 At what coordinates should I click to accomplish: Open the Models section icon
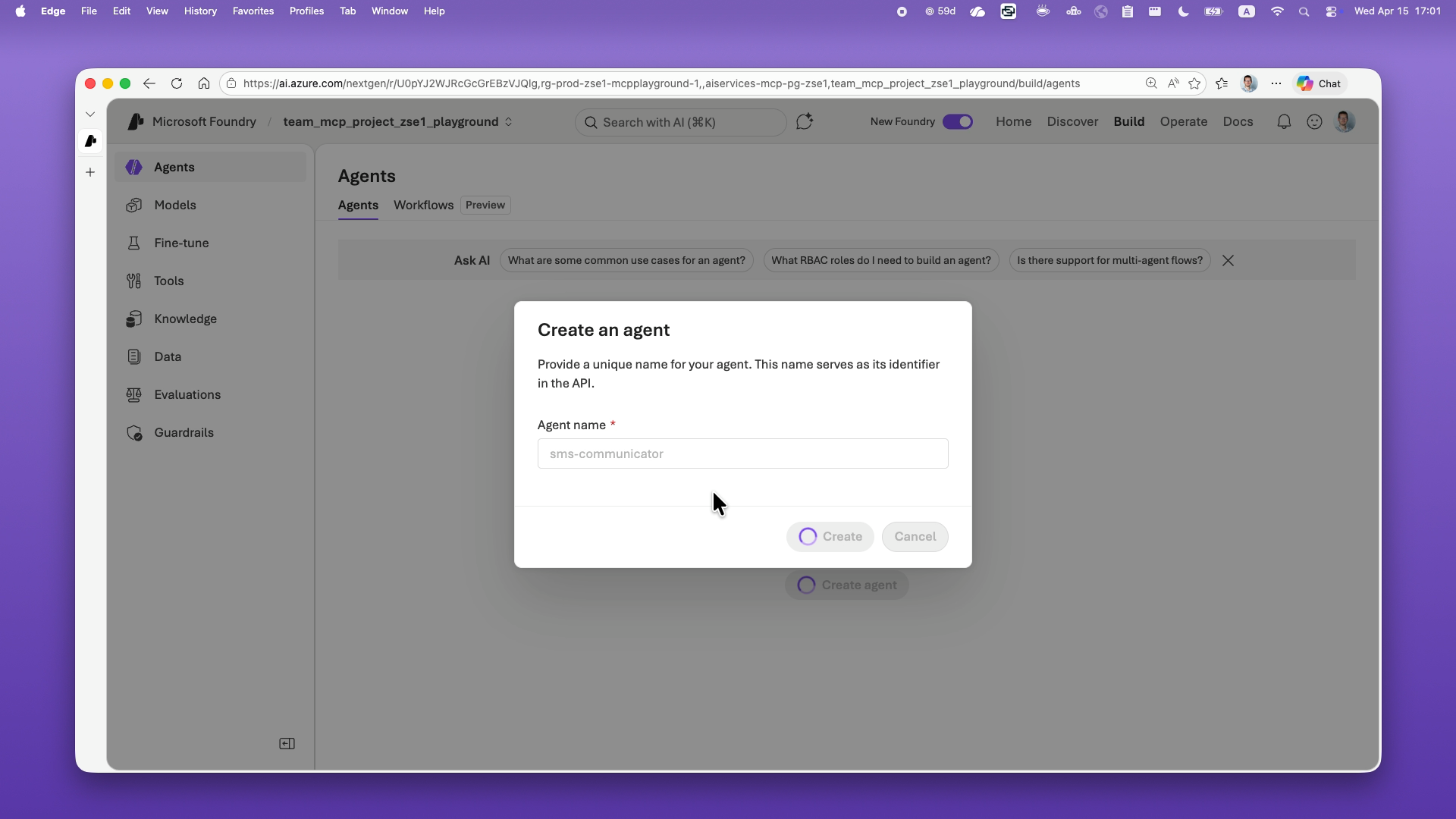point(134,205)
